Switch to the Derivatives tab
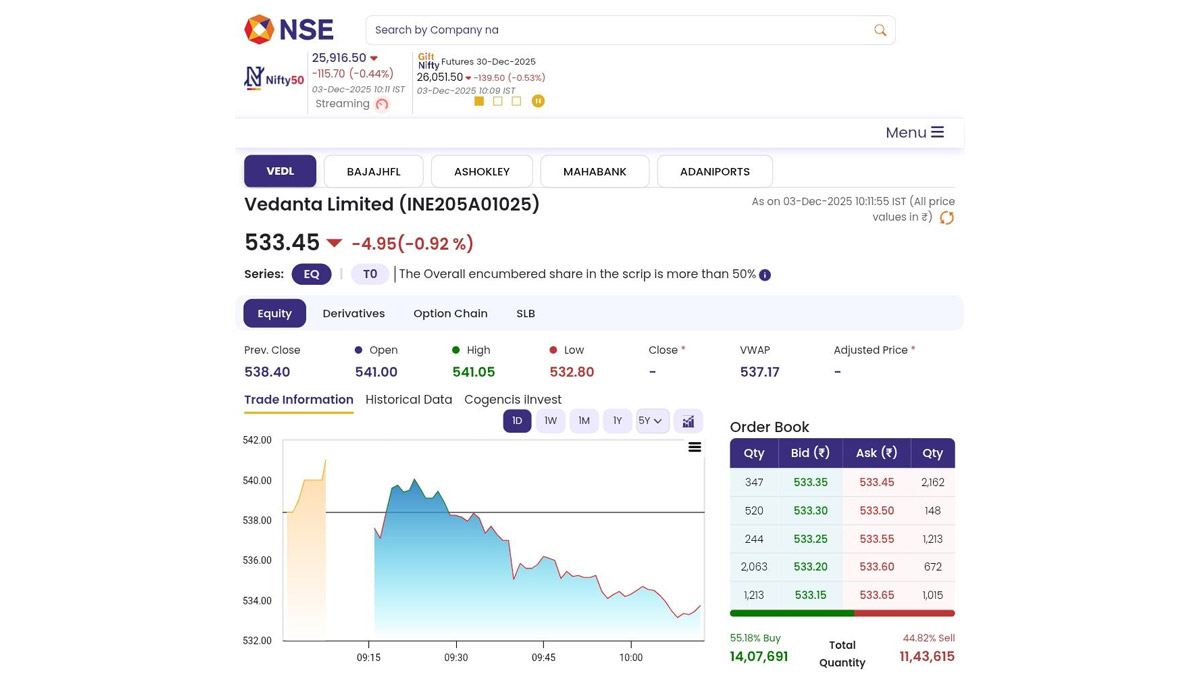Screen dimensions: 1200x675 pyautogui.click(x=353, y=313)
